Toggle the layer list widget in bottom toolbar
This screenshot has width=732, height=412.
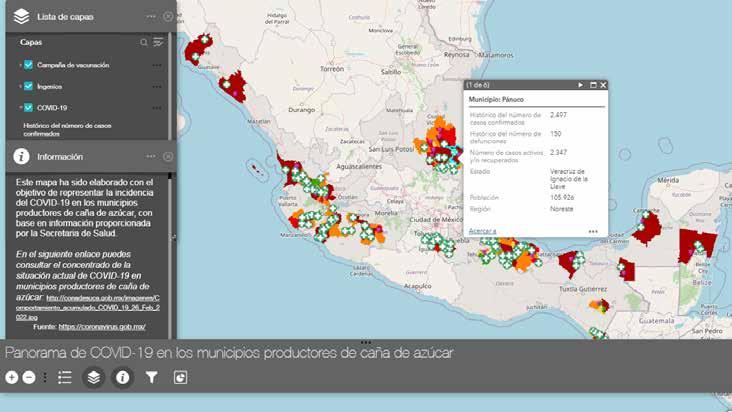coord(93,377)
